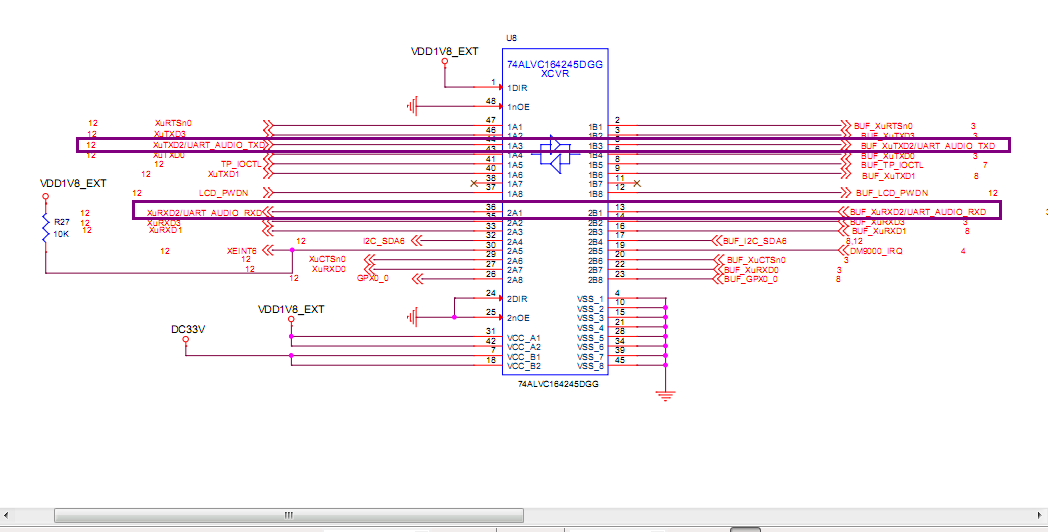Select the blue 74ALVC164245DGG part name

555,65
